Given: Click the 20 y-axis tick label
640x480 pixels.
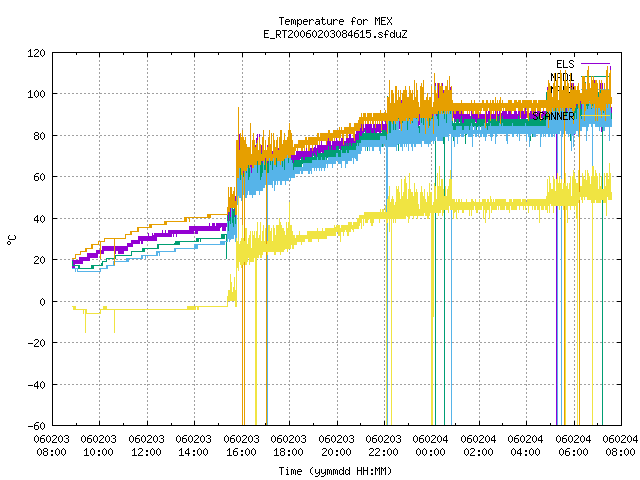Looking at the screenshot, I should [39, 260].
